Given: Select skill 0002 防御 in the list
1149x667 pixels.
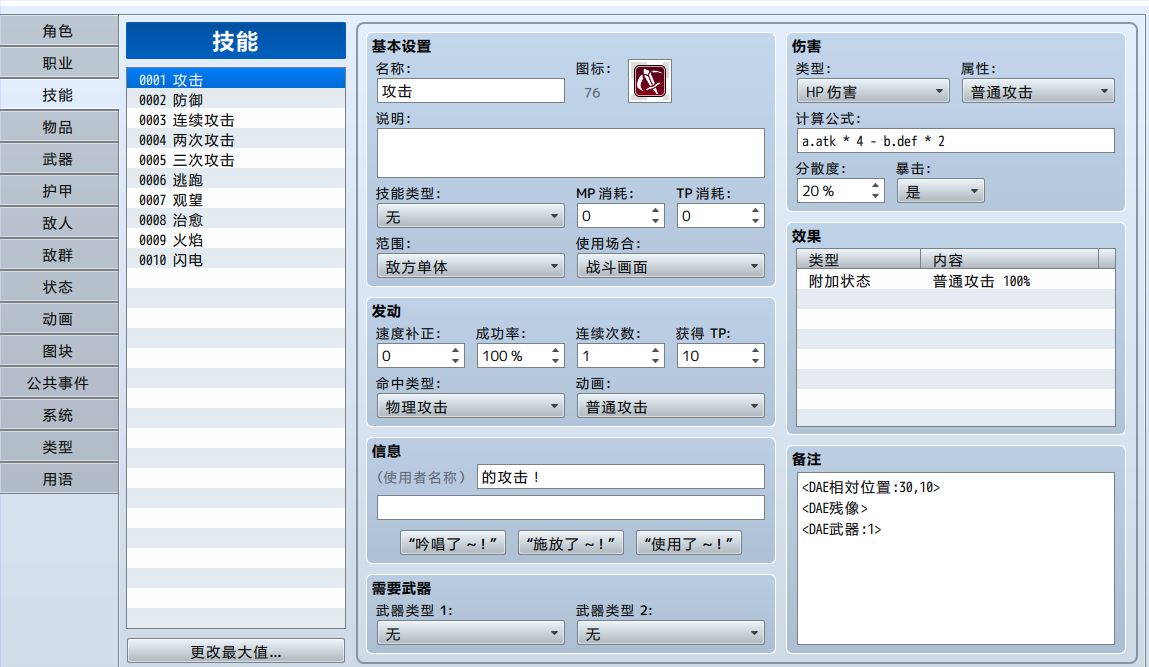Looking at the screenshot, I should (x=236, y=100).
